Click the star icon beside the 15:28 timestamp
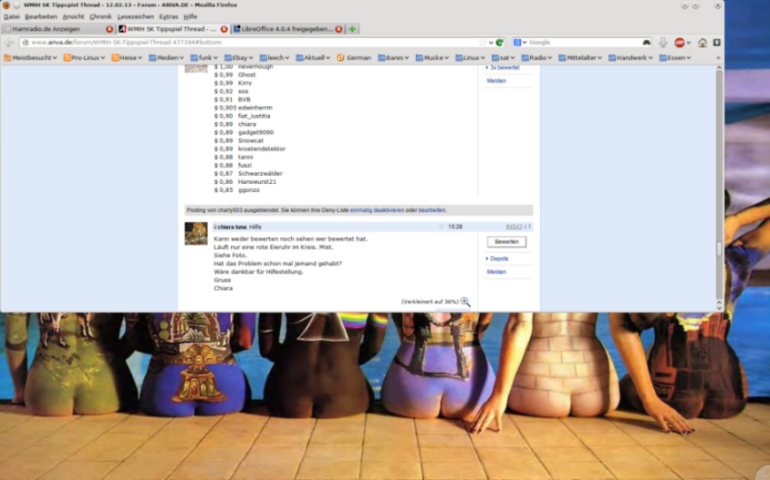 pyautogui.click(x=441, y=227)
